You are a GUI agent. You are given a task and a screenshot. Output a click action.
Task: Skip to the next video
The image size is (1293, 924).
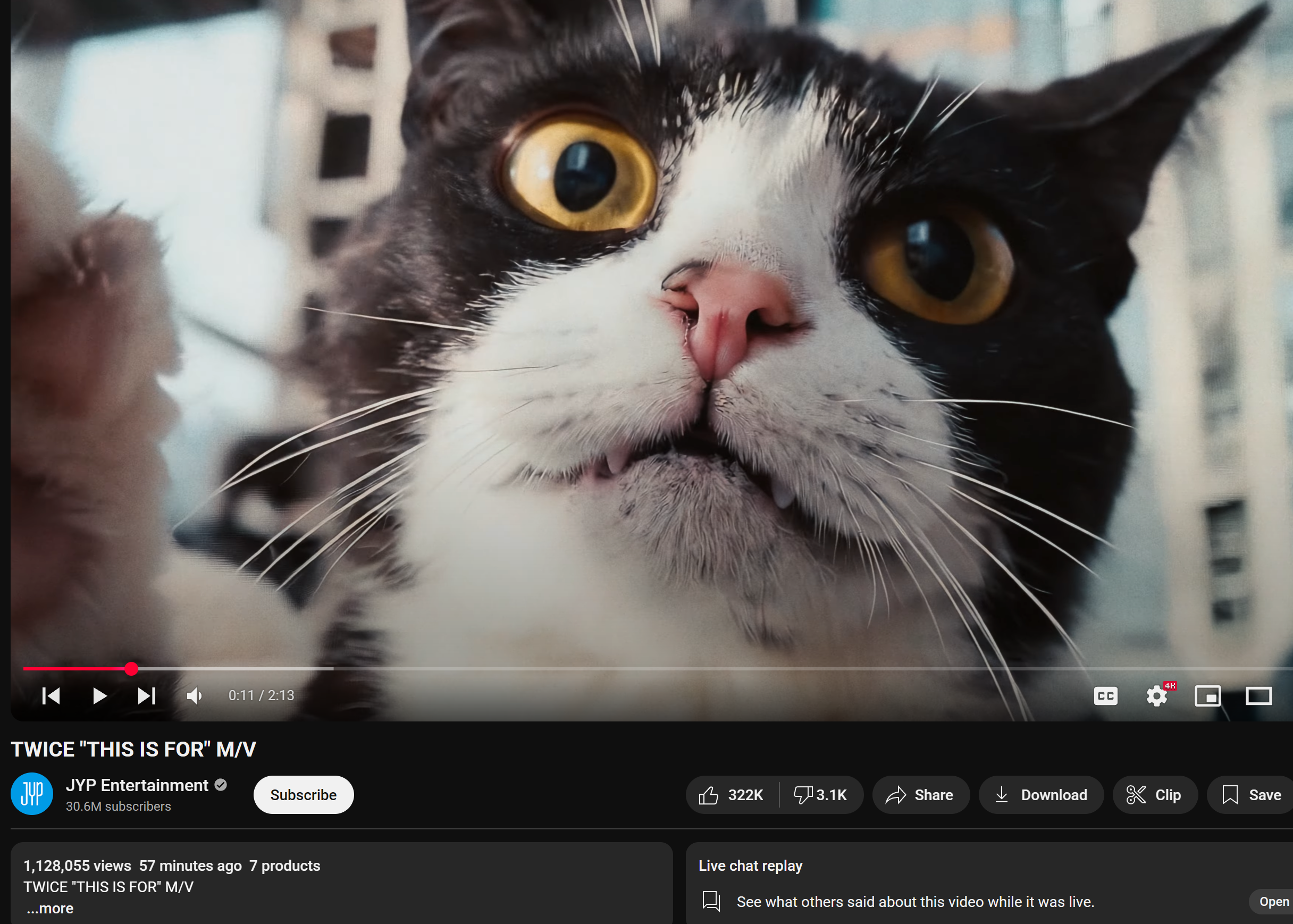tap(147, 695)
